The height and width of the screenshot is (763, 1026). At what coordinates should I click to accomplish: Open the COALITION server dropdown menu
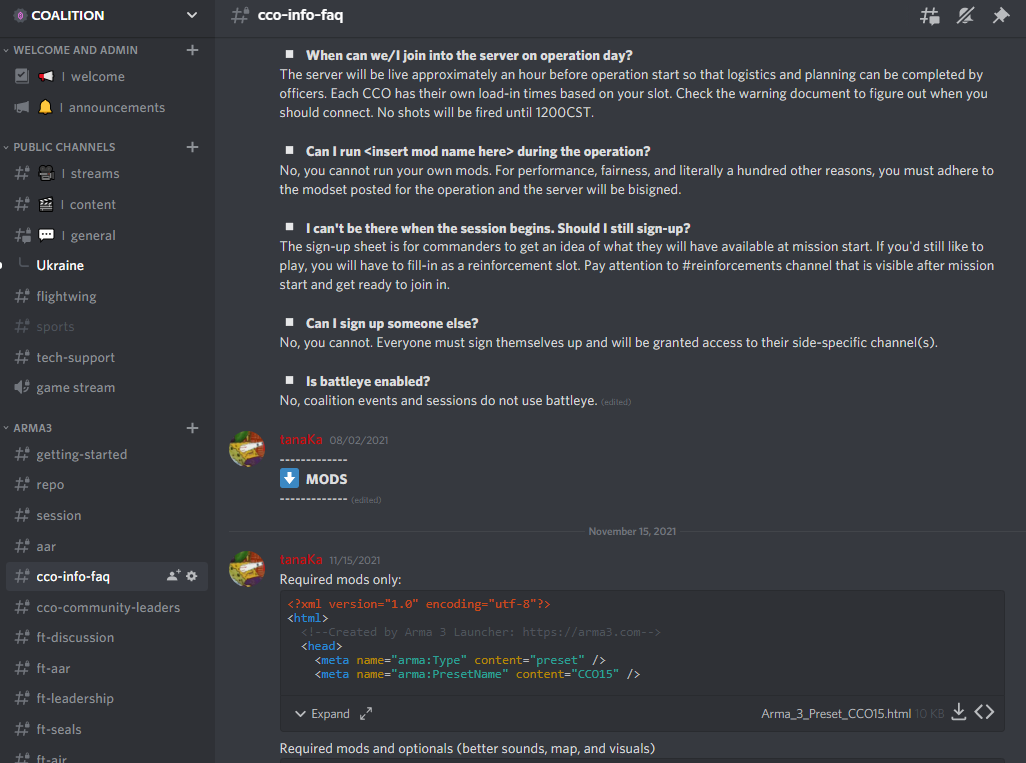click(x=192, y=15)
